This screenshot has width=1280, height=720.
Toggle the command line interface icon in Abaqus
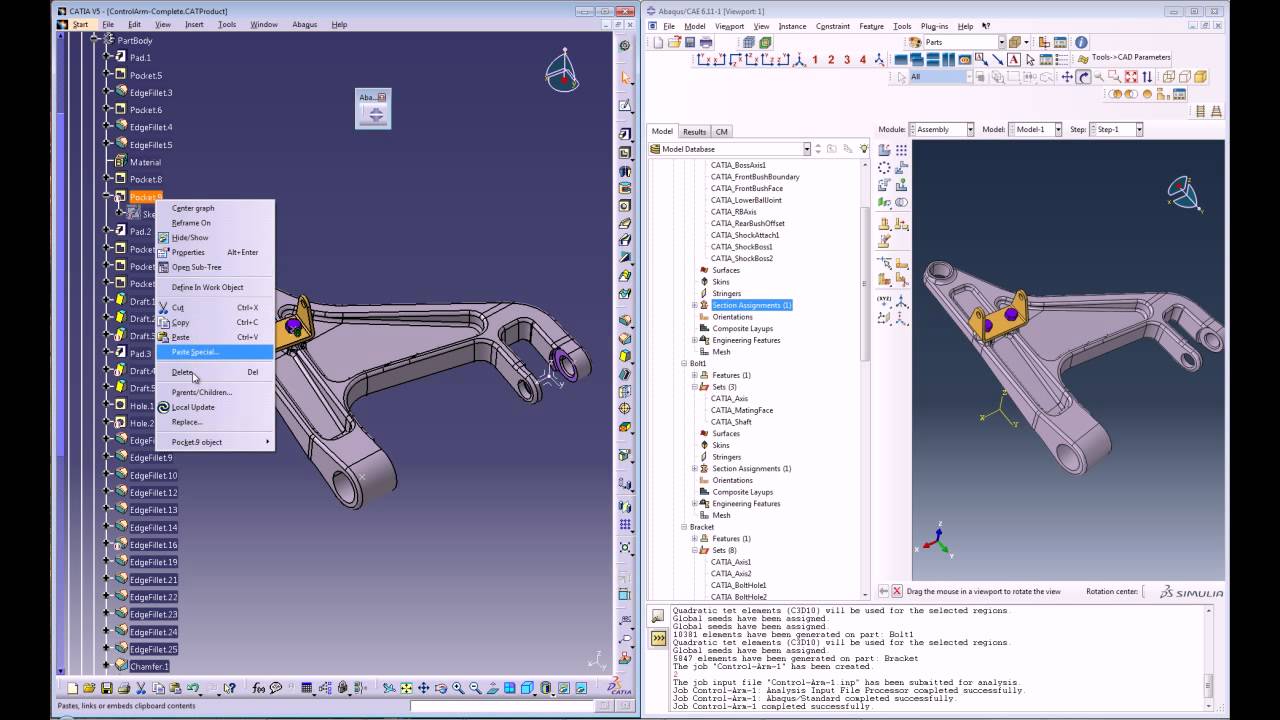tap(658, 639)
